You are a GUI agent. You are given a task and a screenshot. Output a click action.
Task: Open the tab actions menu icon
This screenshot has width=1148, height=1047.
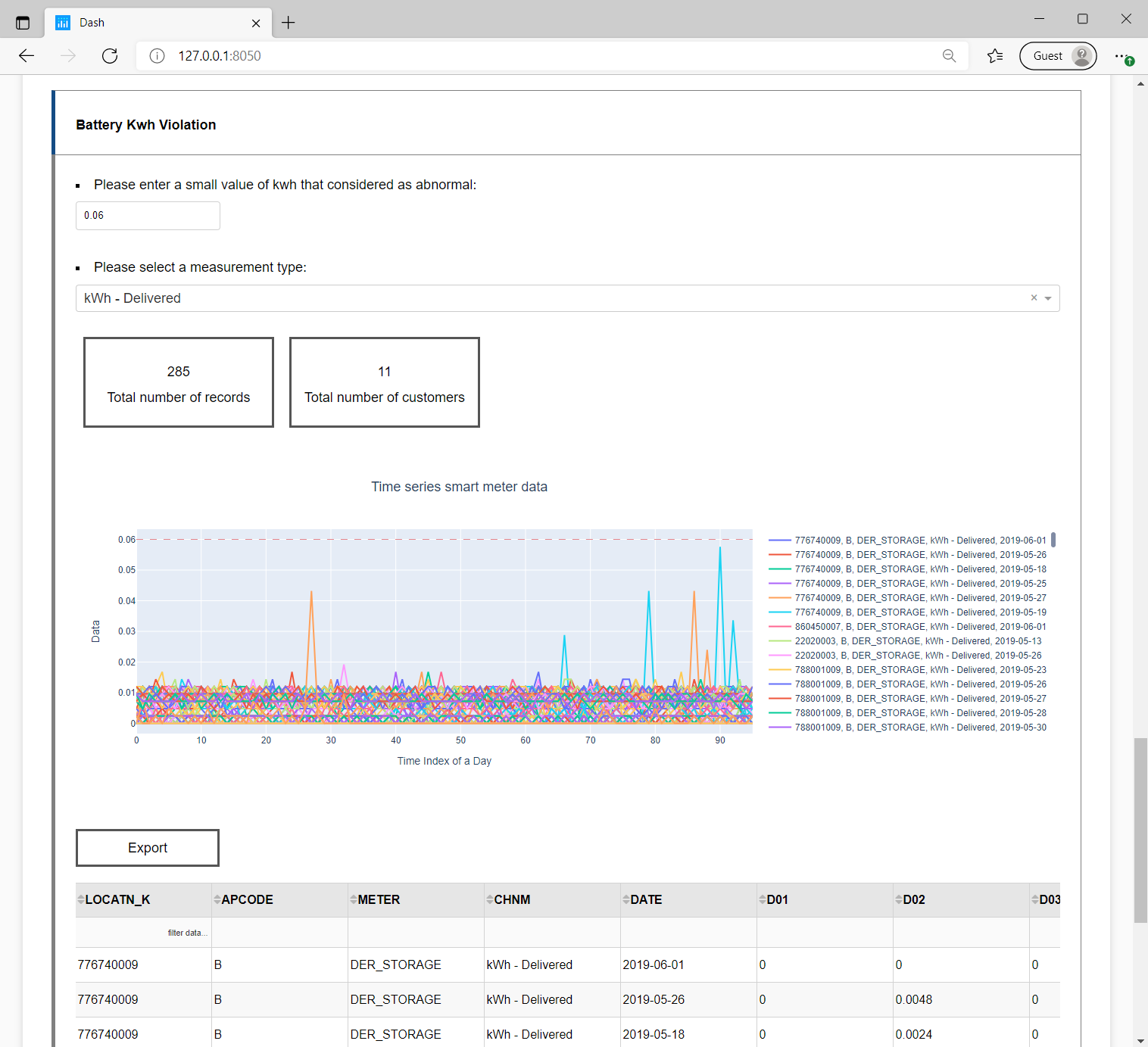(23, 23)
